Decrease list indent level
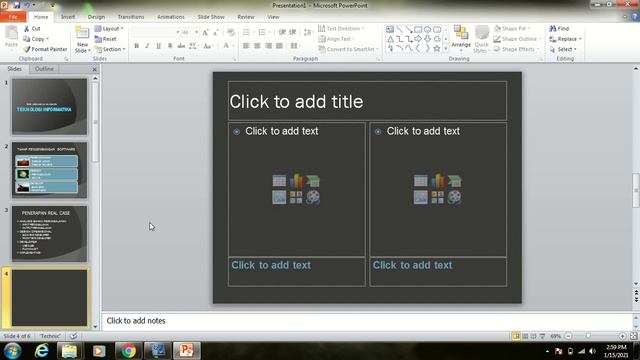The image size is (640, 360). 282,32
